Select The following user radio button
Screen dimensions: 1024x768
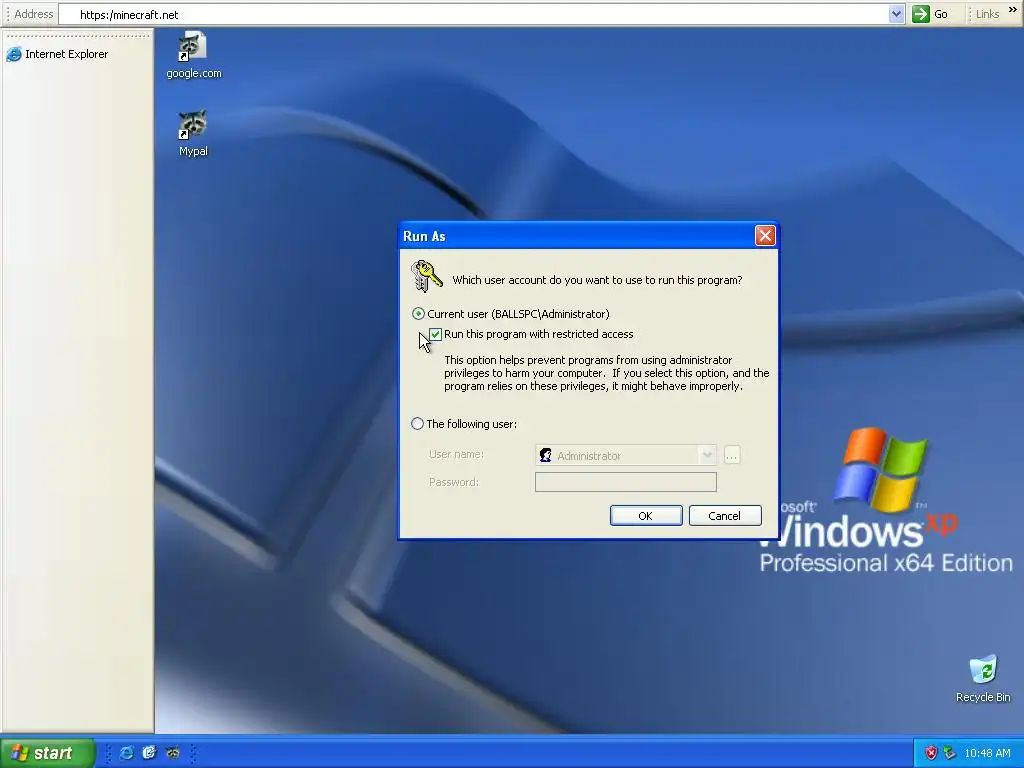[417, 424]
